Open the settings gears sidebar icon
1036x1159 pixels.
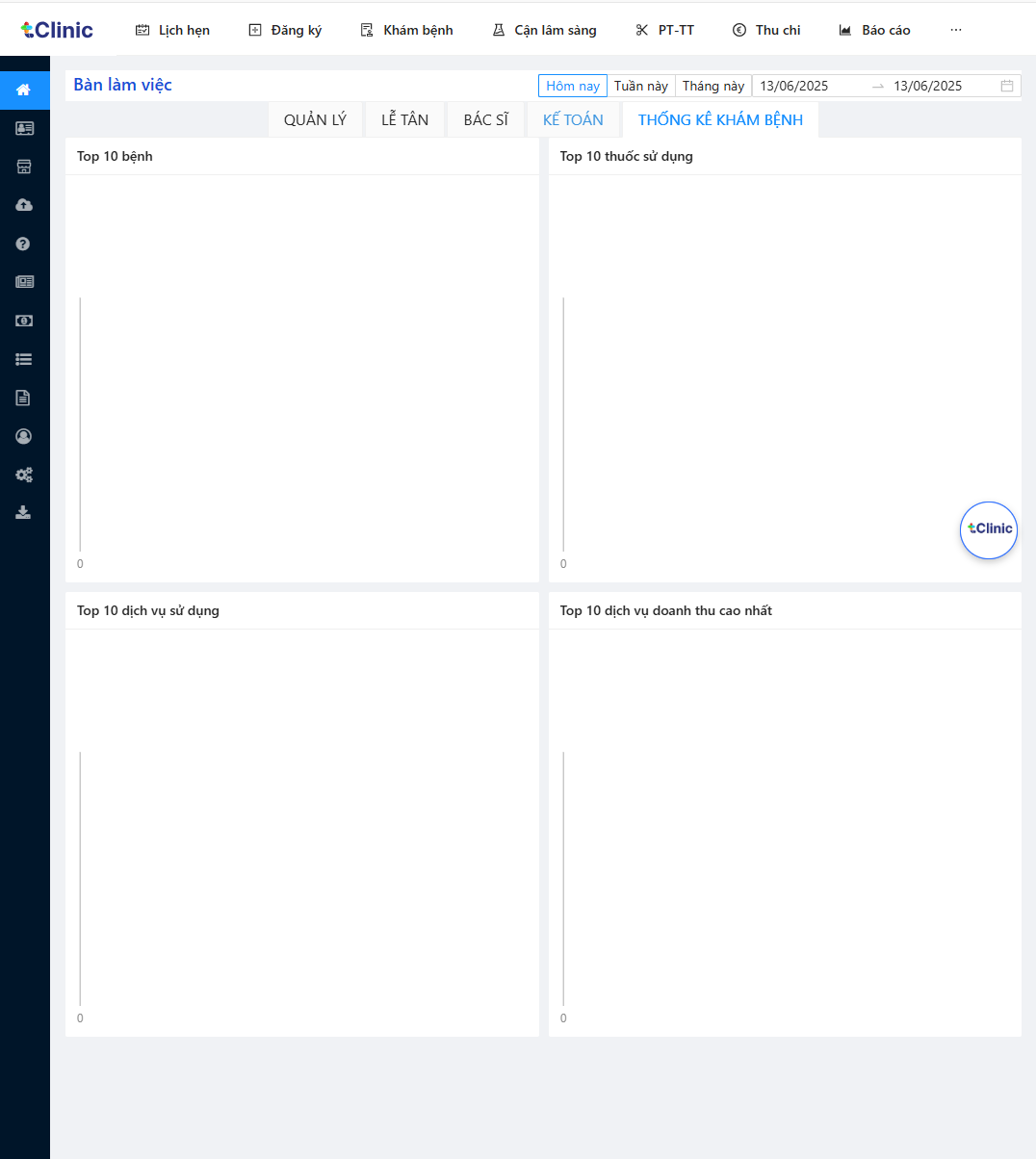click(24, 475)
